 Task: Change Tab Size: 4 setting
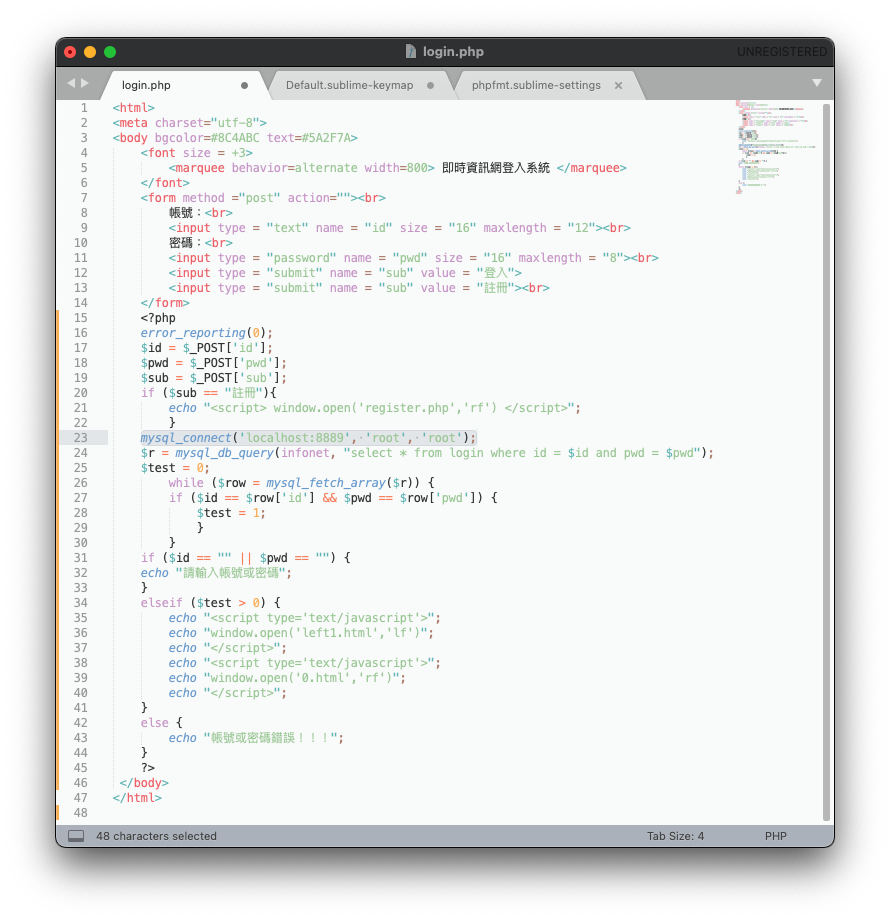pos(676,836)
